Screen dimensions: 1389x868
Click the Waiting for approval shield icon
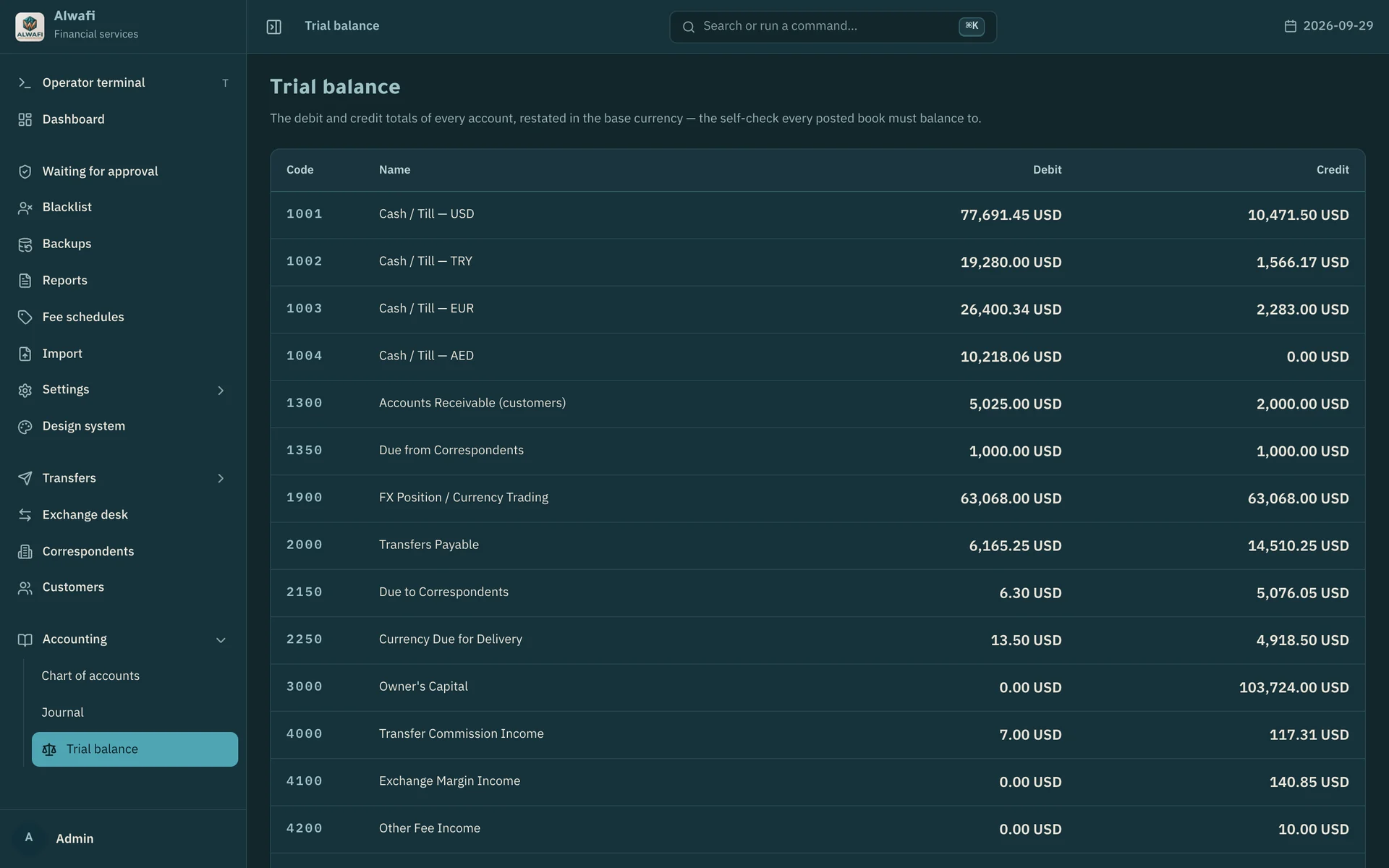25,171
